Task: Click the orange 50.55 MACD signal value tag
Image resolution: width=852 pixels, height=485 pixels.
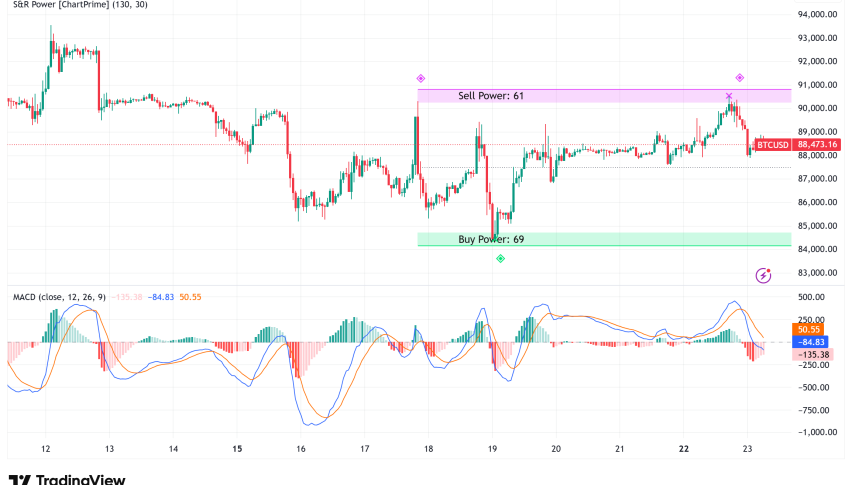Action: click(809, 328)
